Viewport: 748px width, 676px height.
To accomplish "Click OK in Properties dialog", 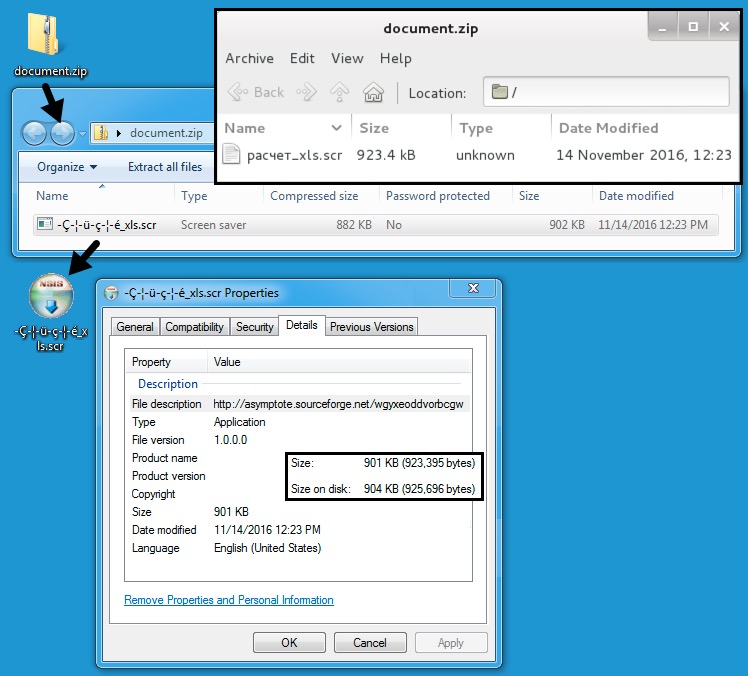I will pos(289,643).
